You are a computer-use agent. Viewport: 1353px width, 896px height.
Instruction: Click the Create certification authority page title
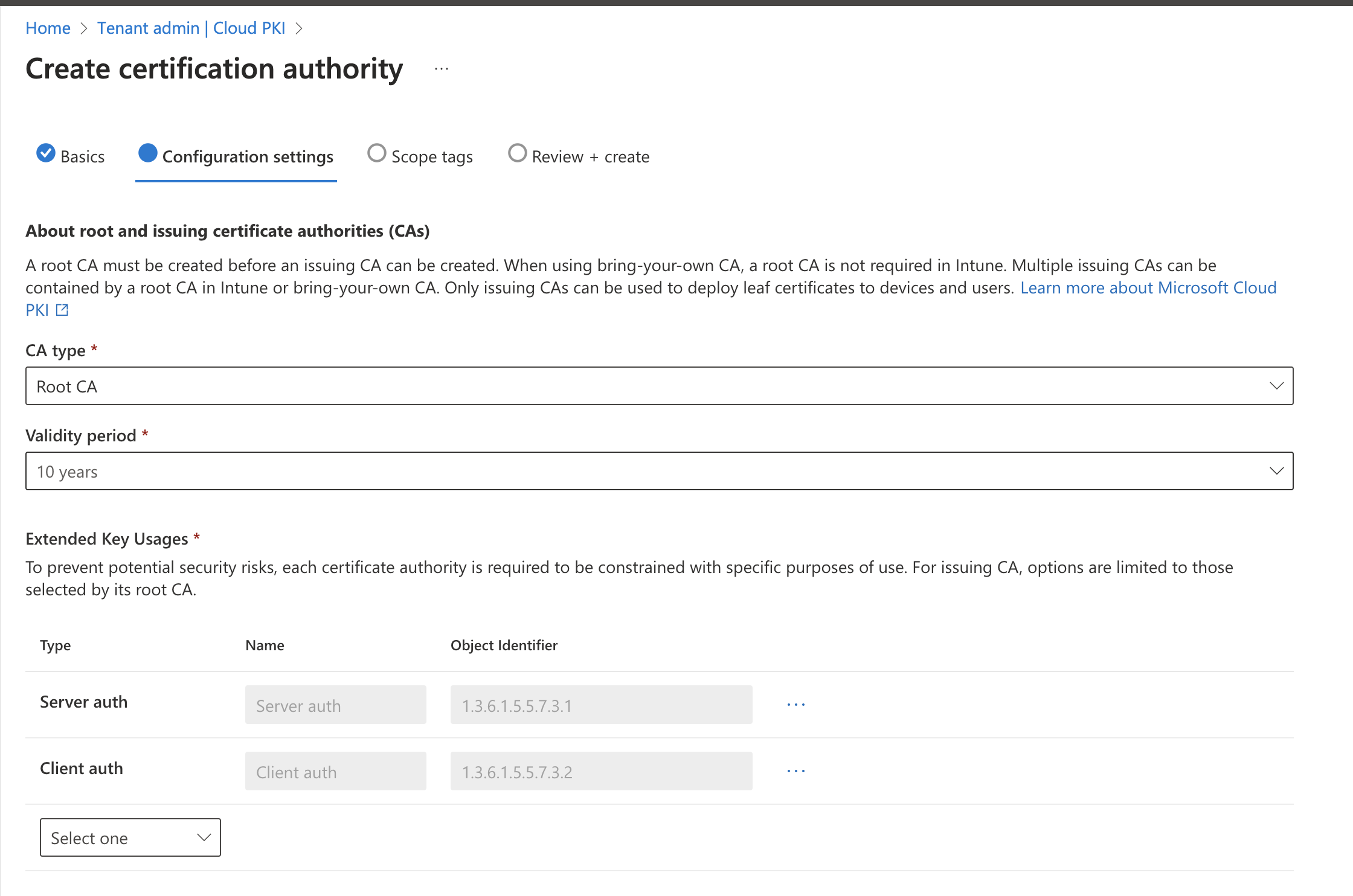click(214, 69)
